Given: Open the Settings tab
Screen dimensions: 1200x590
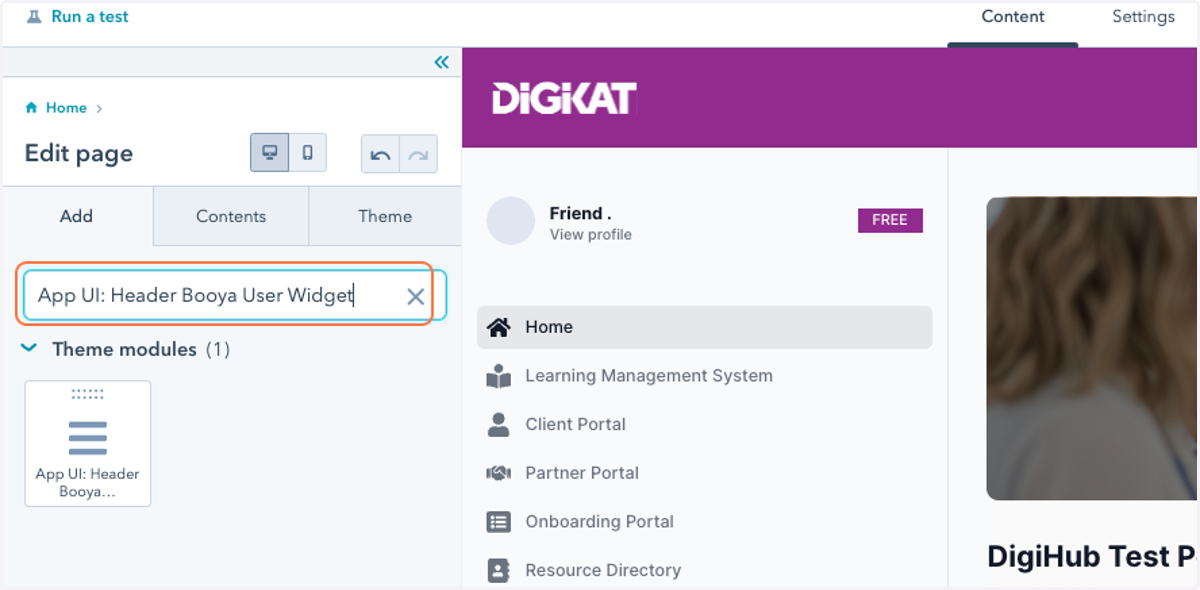Looking at the screenshot, I should coord(1143,17).
